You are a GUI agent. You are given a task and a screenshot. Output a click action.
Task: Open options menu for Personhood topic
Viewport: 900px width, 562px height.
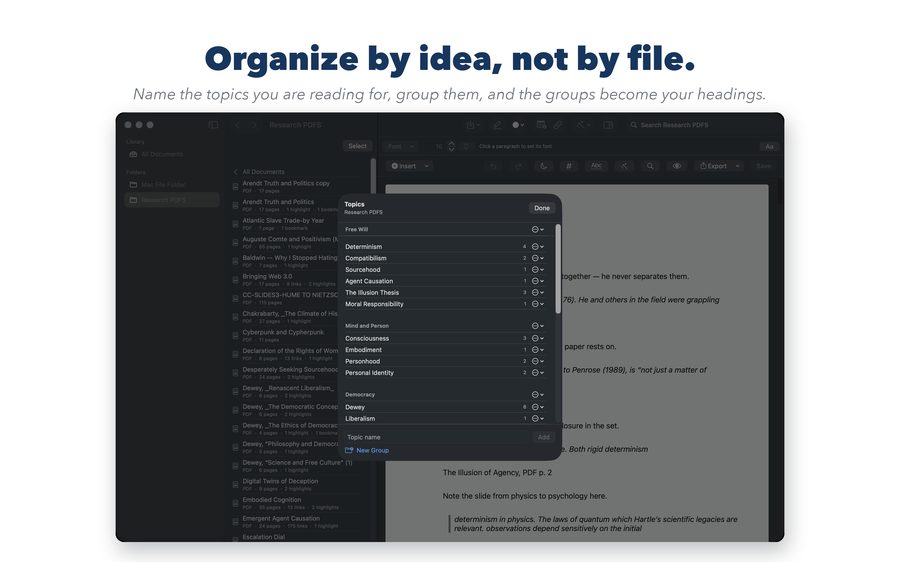click(537, 361)
